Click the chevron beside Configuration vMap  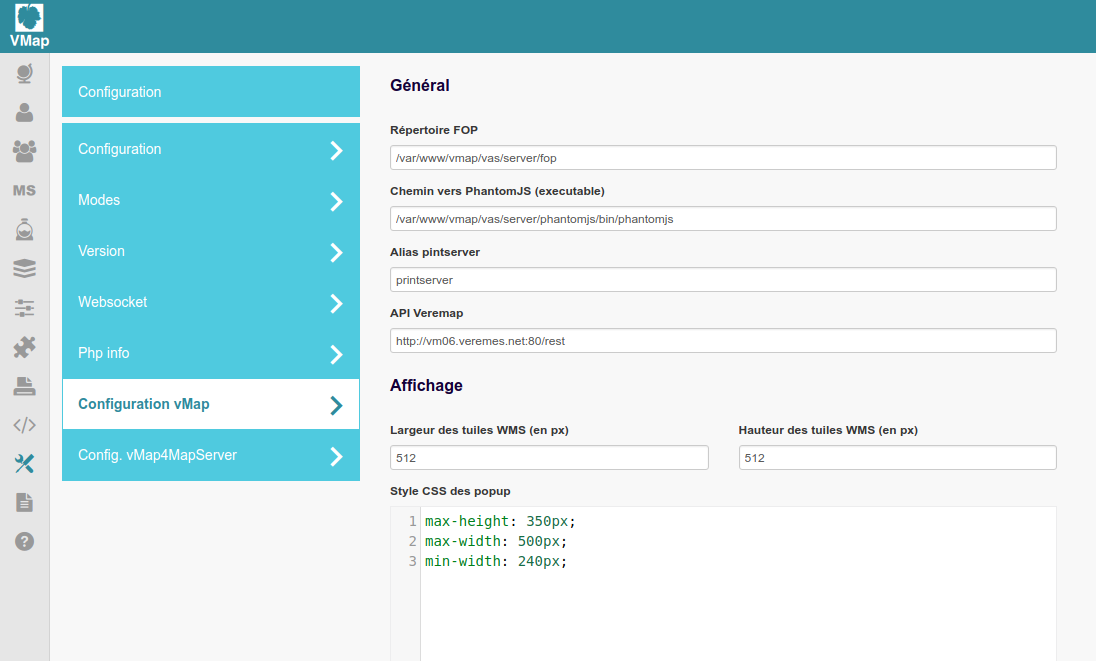pyautogui.click(x=336, y=405)
